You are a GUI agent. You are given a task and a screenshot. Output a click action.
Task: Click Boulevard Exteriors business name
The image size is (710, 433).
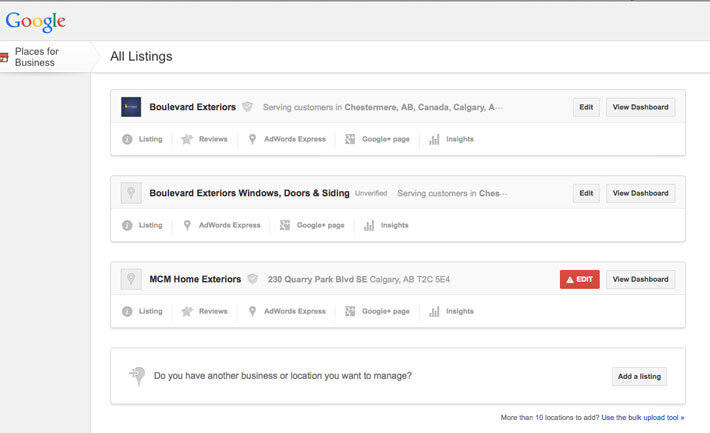192,107
